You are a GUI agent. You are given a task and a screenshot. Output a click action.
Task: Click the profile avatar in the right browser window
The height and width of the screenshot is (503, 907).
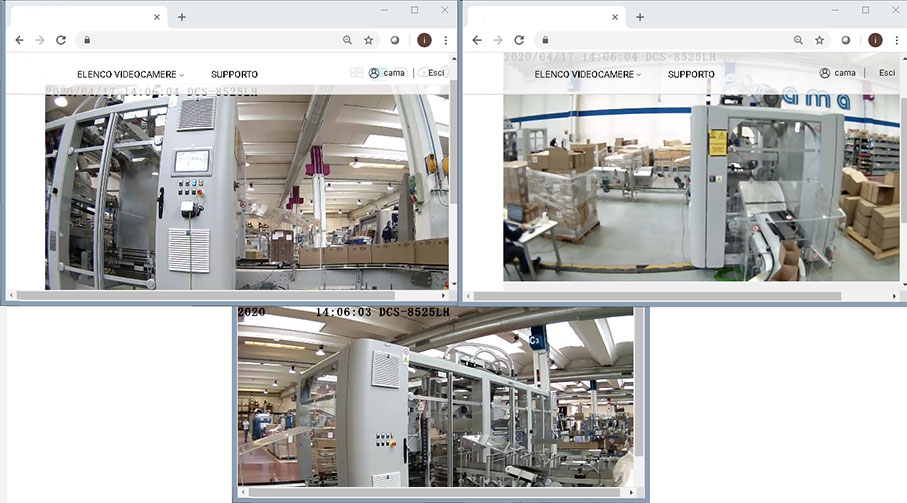tap(875, 40)
